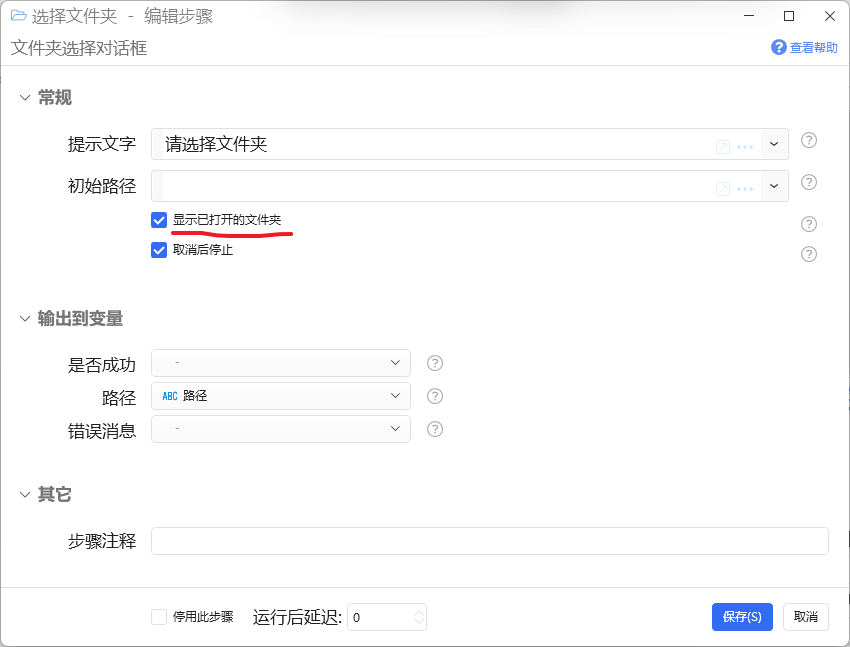Image resolution: width=850 pixels, height=647 pixels.
Task: Uncheck 显示已打开的文件夹 checkbox
Action: click(159, 220)
